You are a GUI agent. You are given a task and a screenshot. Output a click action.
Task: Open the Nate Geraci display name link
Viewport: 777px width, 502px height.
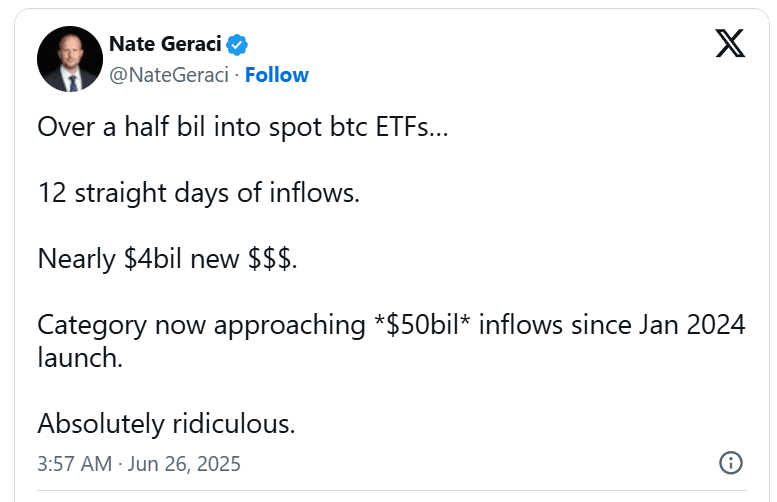pyautogui.click(x=166, y=45)
